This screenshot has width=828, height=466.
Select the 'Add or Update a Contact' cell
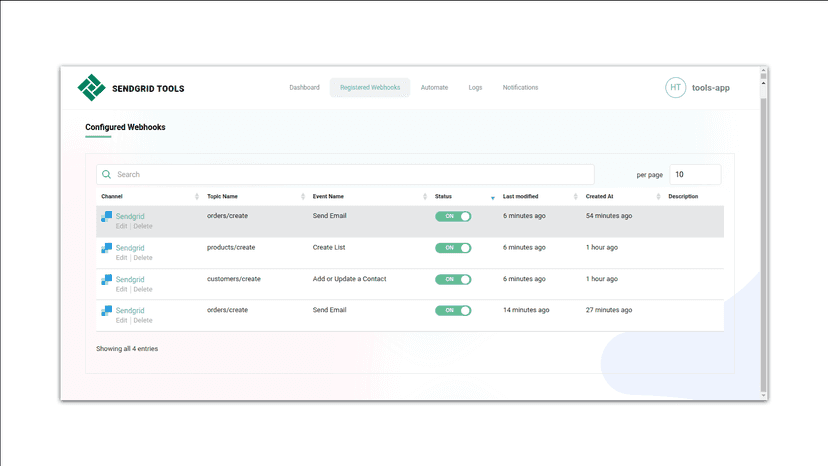(x=350, y=279)
